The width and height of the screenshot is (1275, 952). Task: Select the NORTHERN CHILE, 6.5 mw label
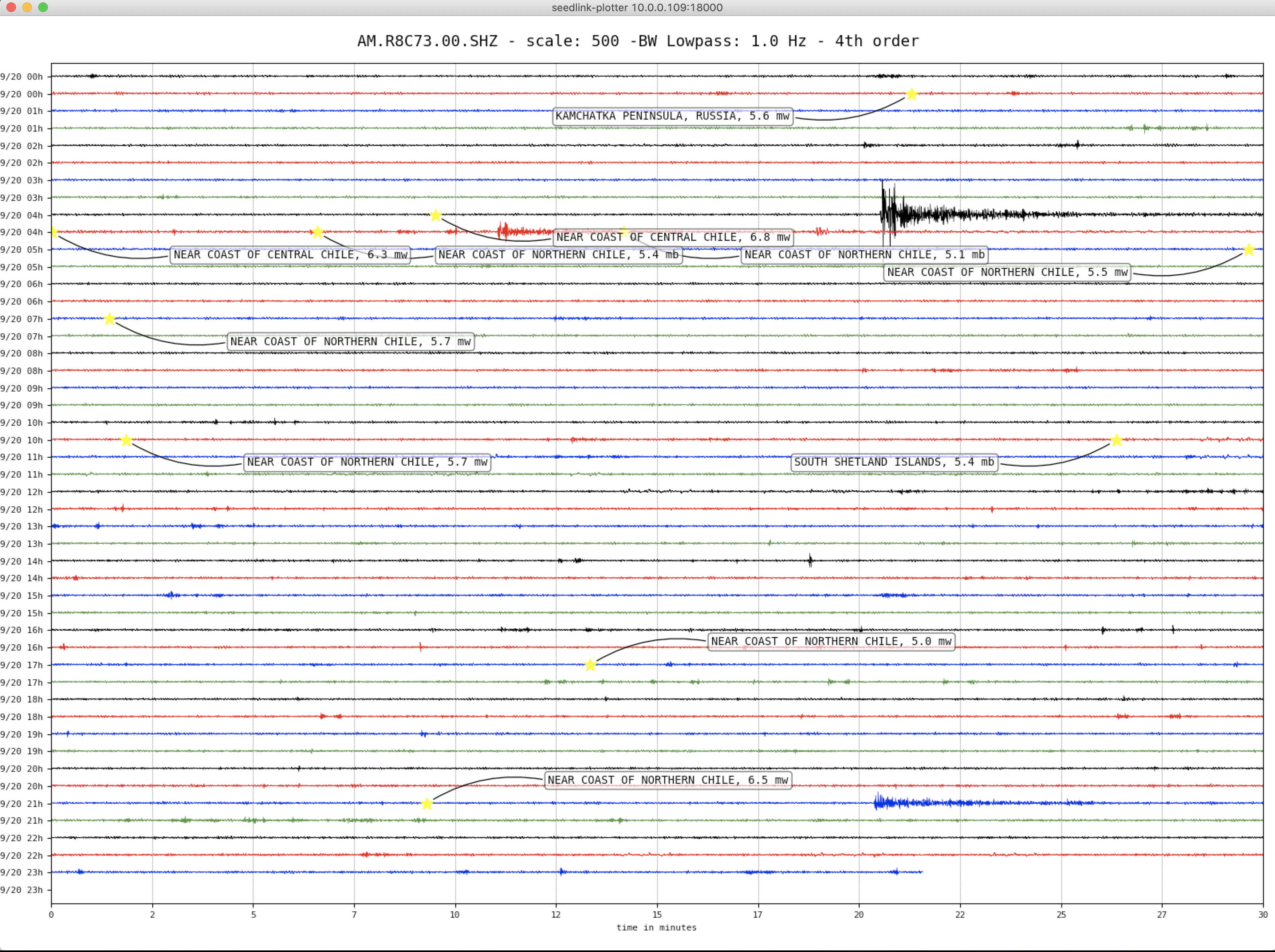point(668,780)
